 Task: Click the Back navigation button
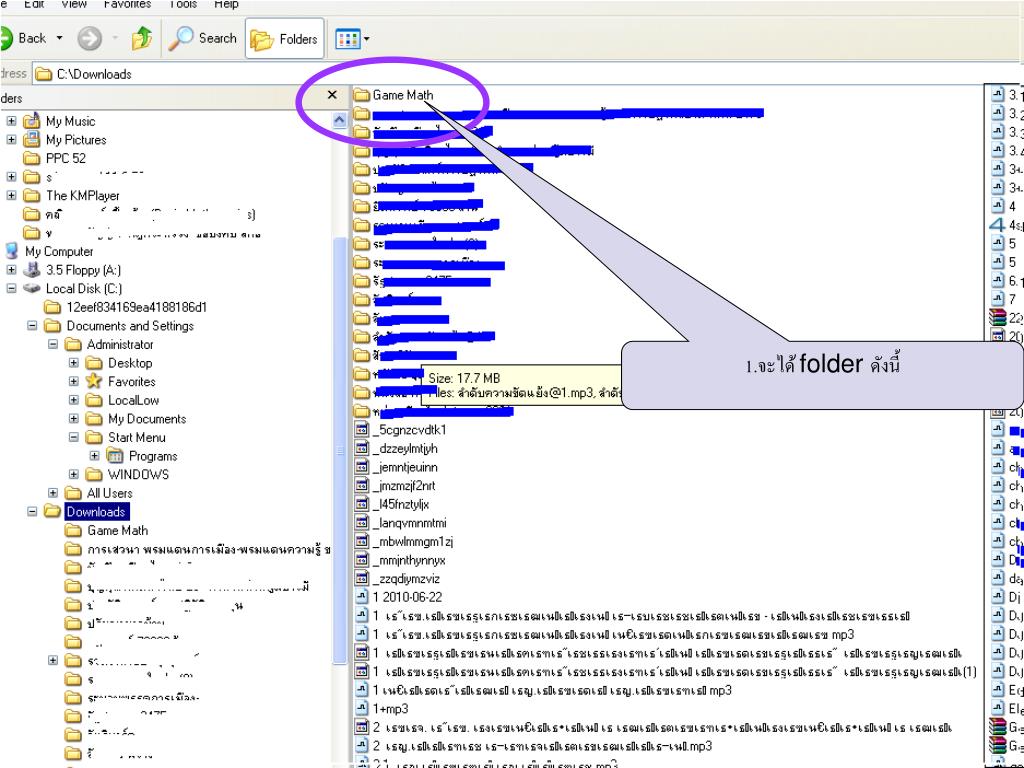click(24, 39)
